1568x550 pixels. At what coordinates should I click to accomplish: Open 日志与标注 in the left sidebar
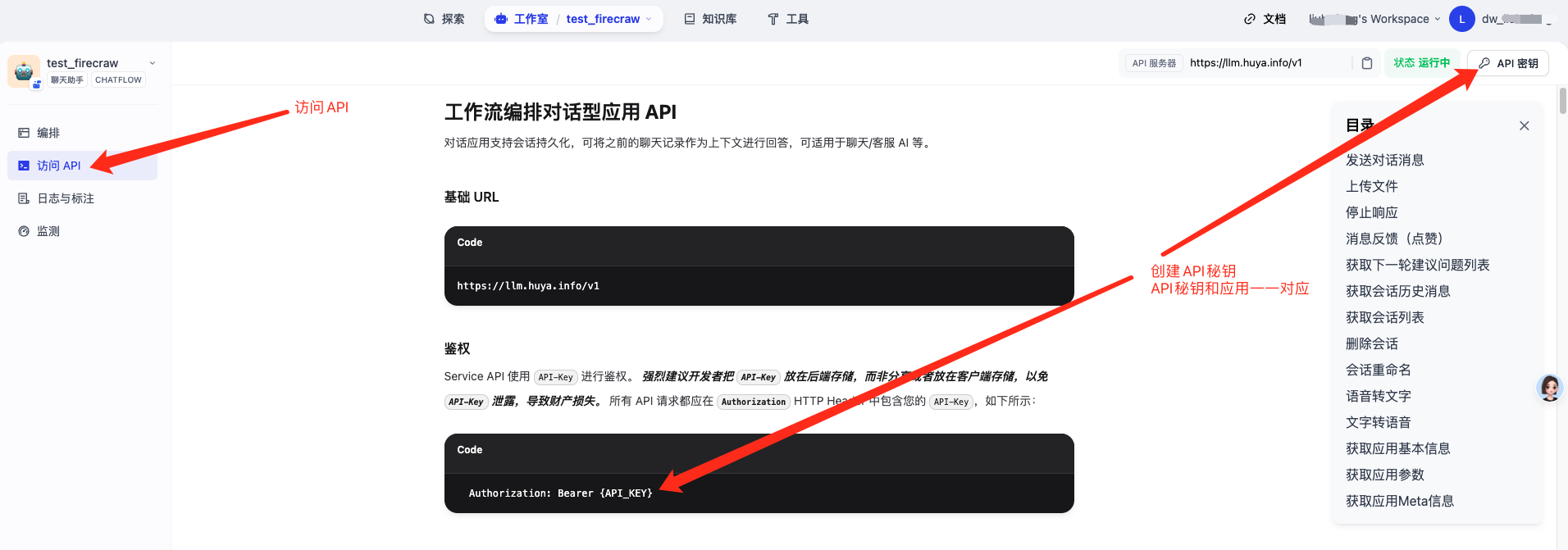click(65, 198)
